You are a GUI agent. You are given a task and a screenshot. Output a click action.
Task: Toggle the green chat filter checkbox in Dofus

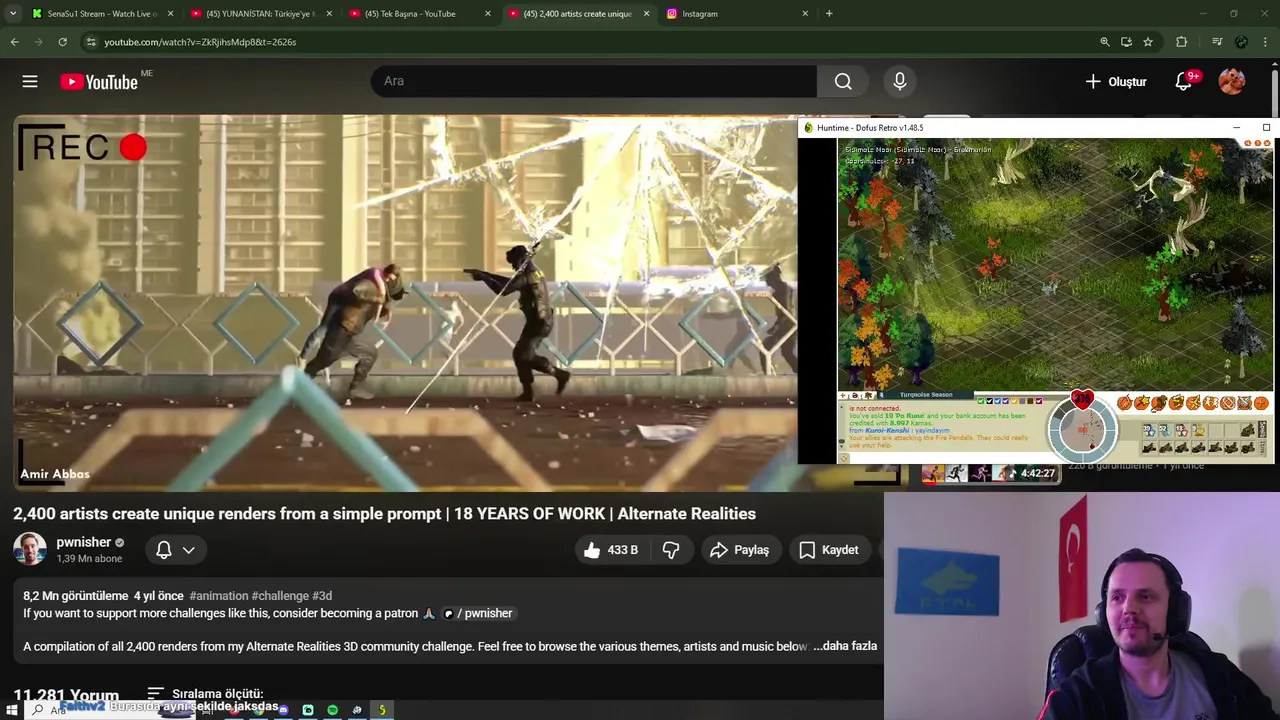(x=981, y=401)
